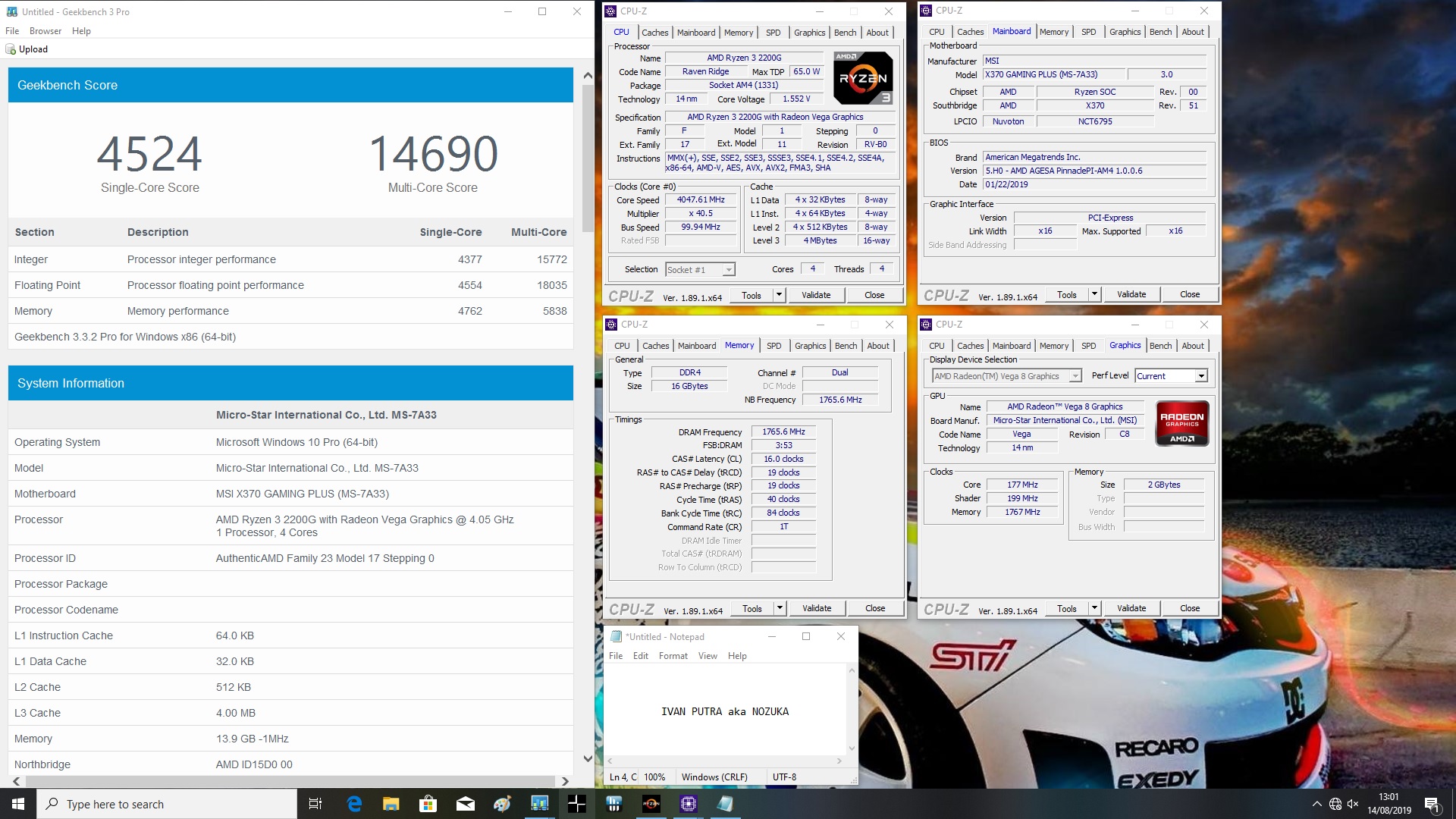Click the Radeon Graphics logo in CPU-Z
Screen dimensions: 1456x819
tap(1181, 423)
